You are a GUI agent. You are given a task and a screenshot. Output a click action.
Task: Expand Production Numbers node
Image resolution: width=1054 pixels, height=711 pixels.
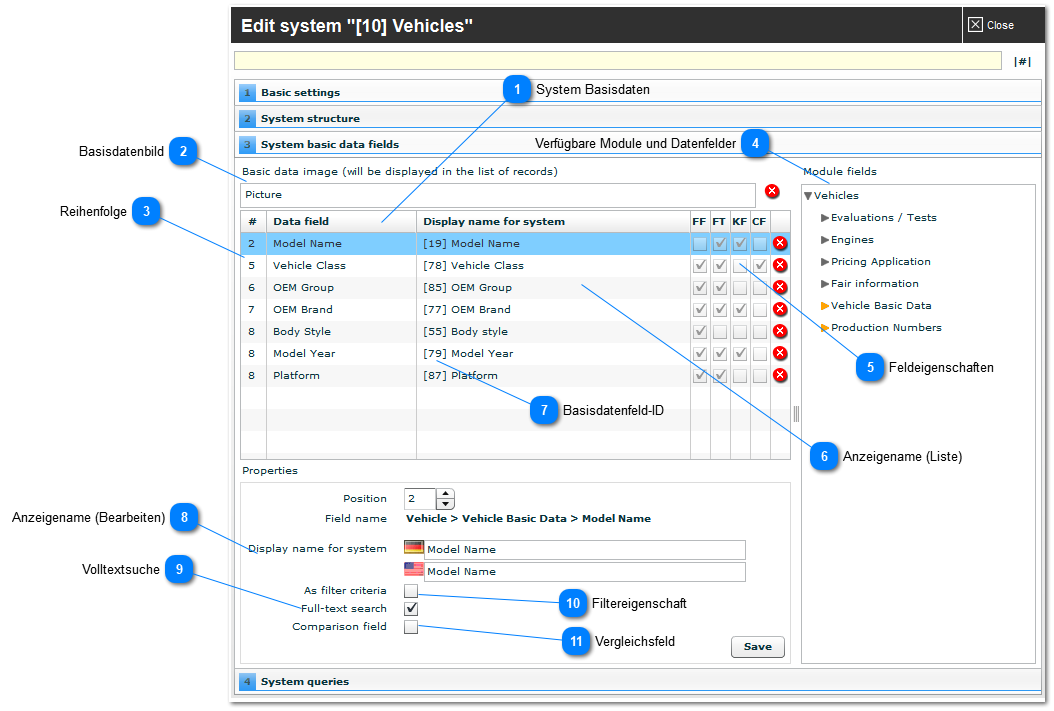coord(825,328)
